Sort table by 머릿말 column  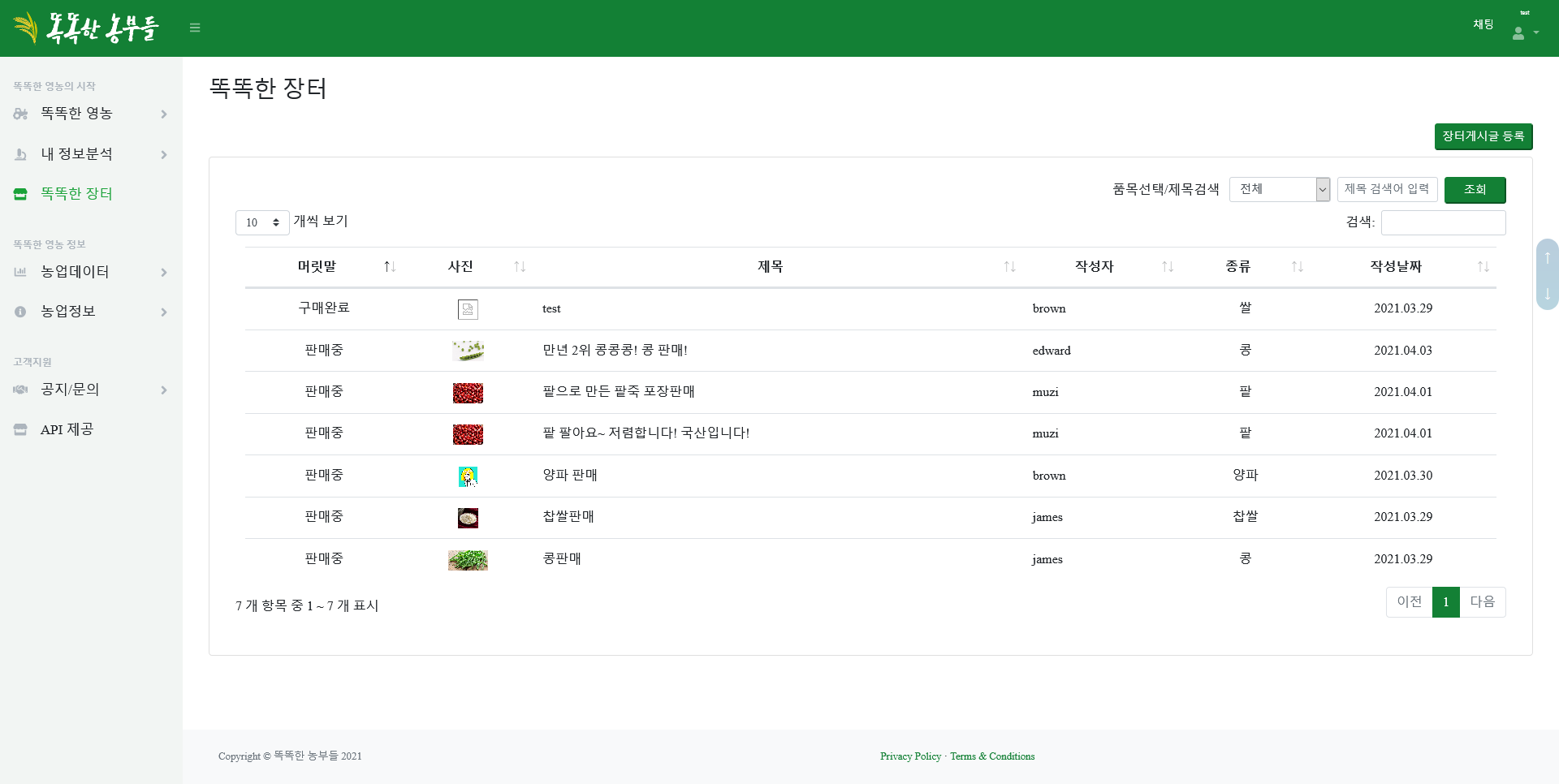point(317,267)
